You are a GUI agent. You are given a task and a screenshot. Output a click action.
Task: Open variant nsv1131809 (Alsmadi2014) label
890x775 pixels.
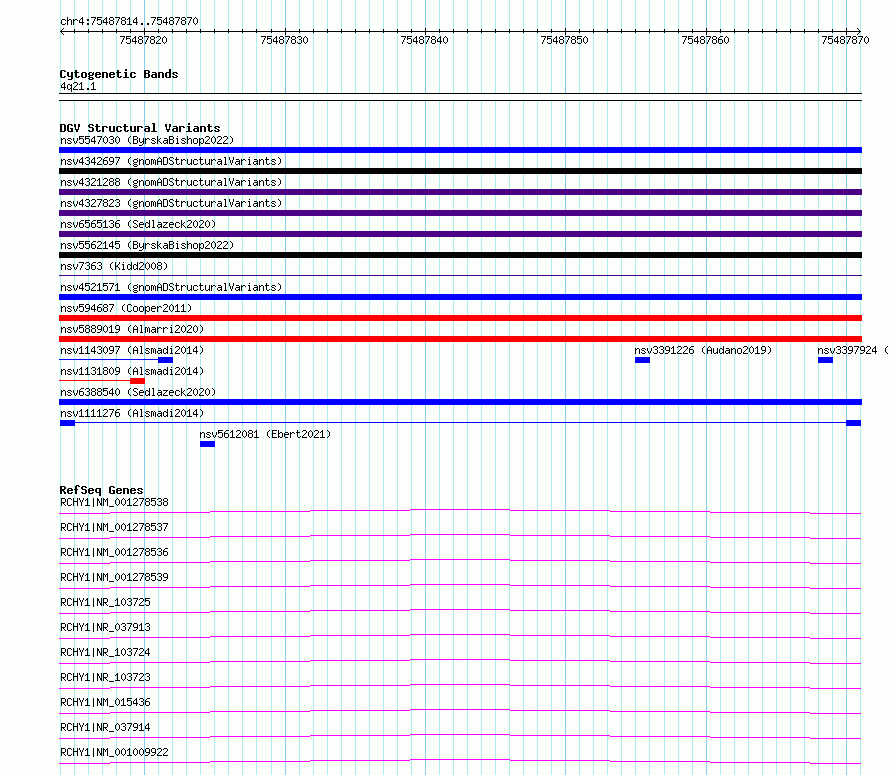(132, 371)
